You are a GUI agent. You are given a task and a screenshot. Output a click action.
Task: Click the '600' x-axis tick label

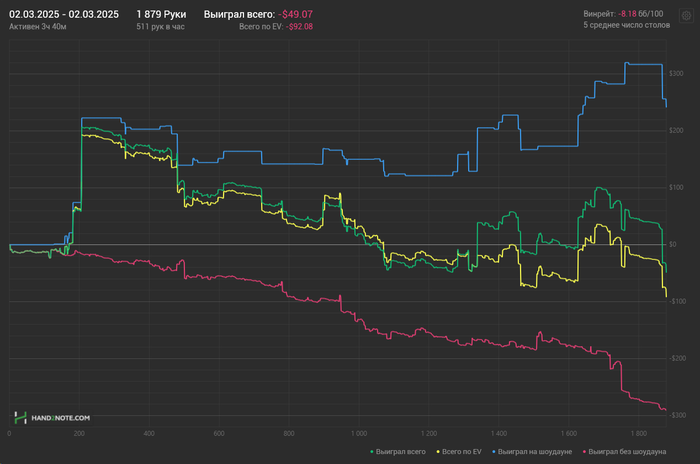pyautogui.click(x=219, y=433)
